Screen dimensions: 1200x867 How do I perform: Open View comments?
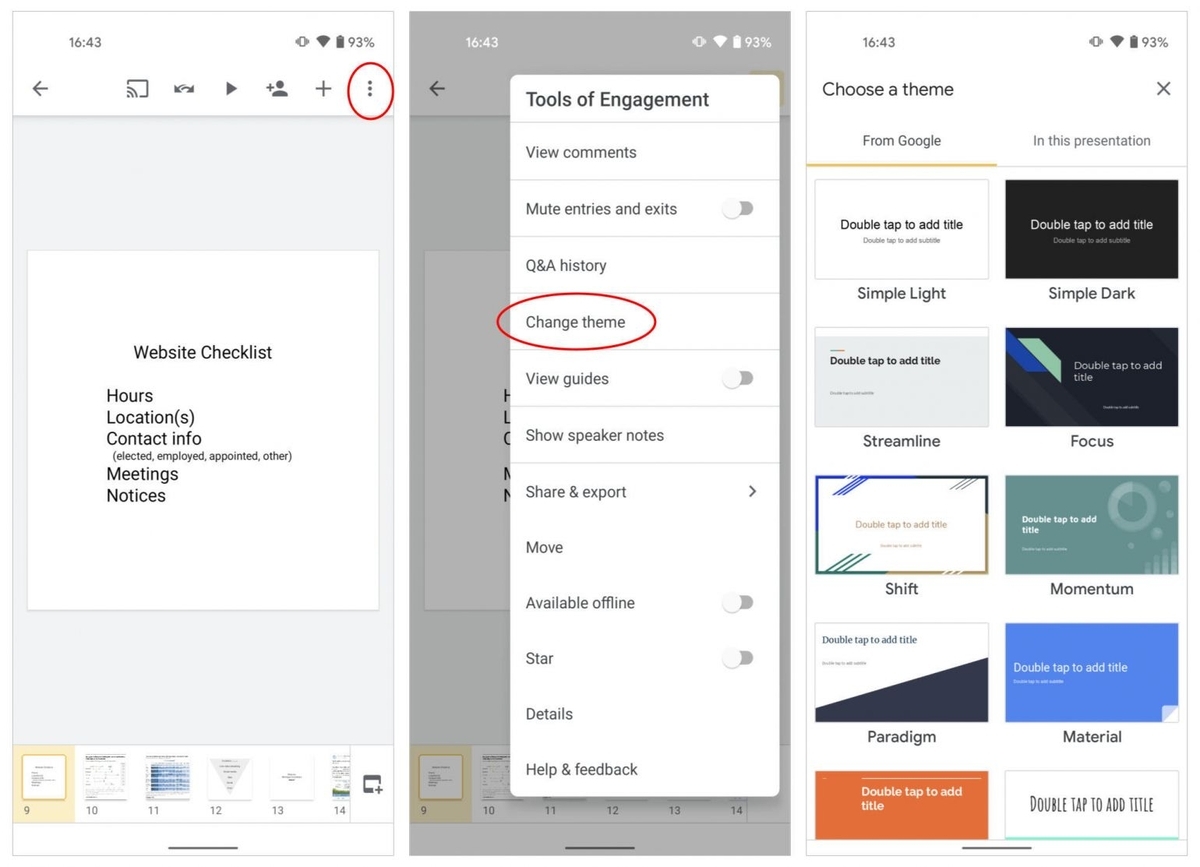coord(581,151)
